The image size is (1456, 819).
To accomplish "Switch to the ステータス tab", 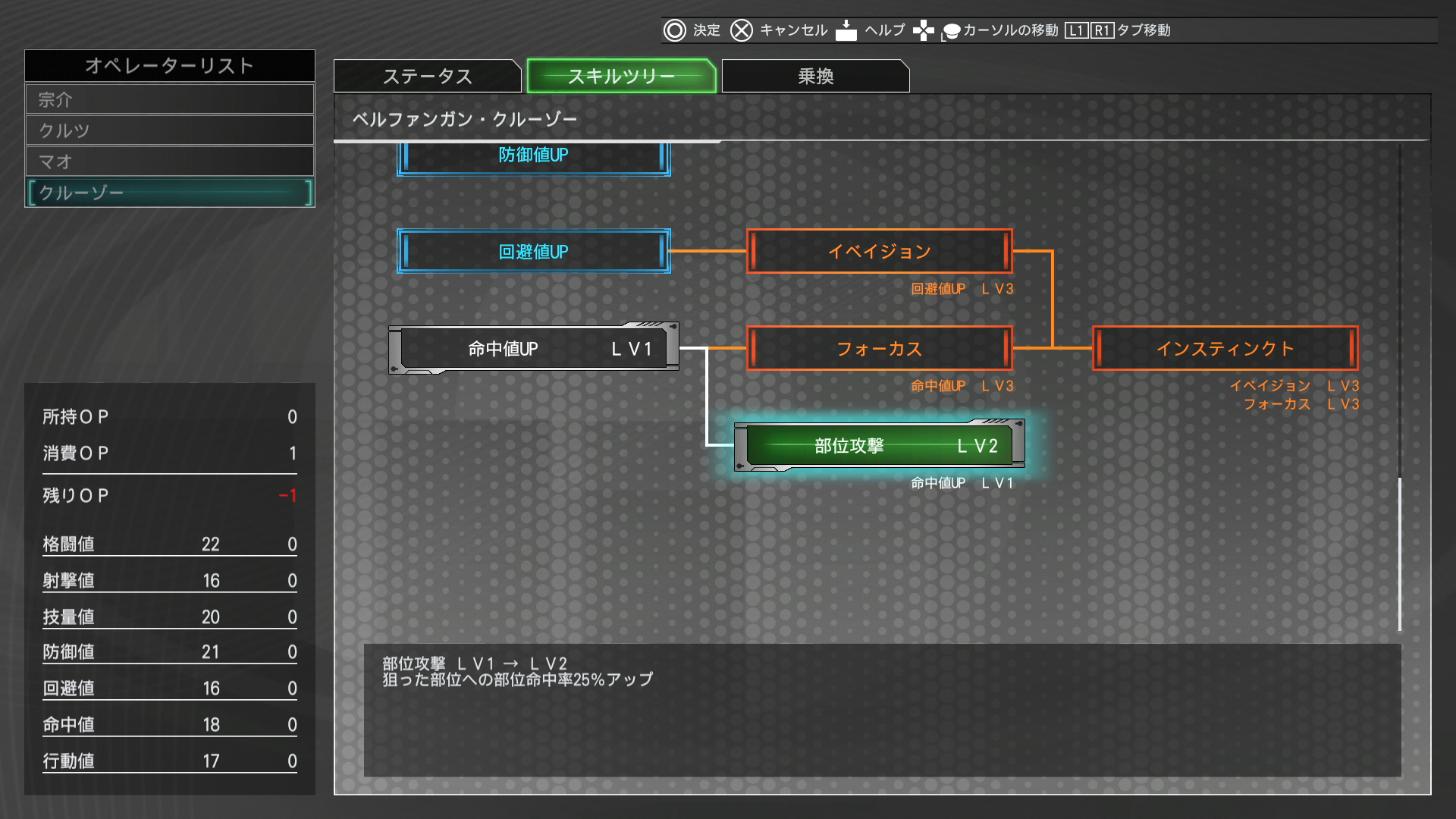I will pyautogui.click(x=427, y=77).
